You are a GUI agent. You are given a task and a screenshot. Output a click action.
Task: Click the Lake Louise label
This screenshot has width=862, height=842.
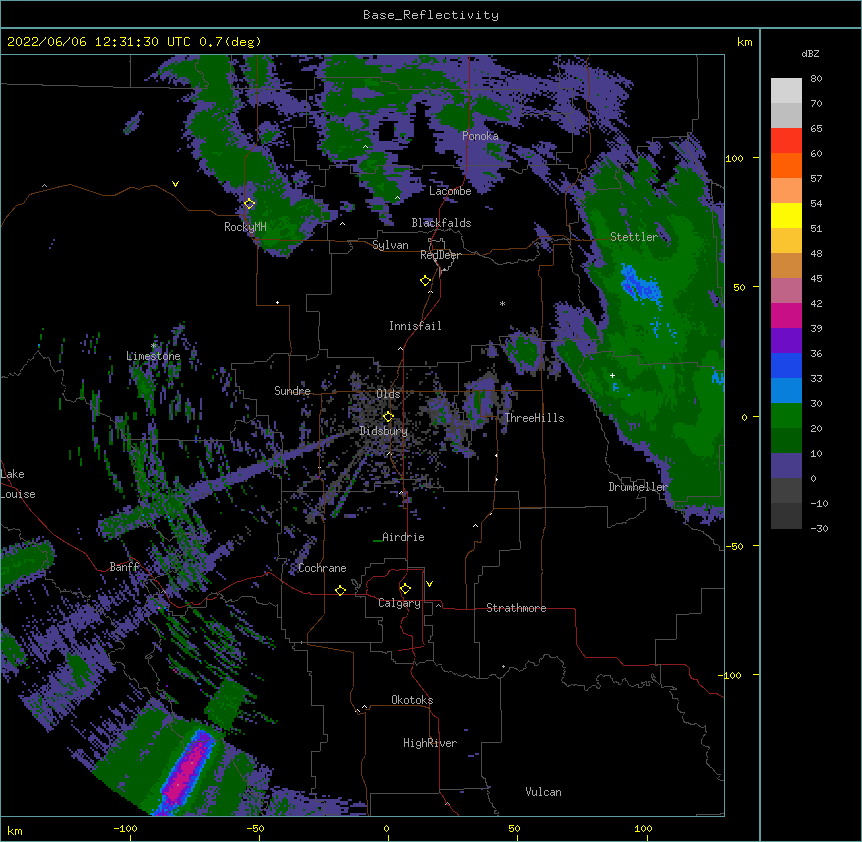(18, 484)
